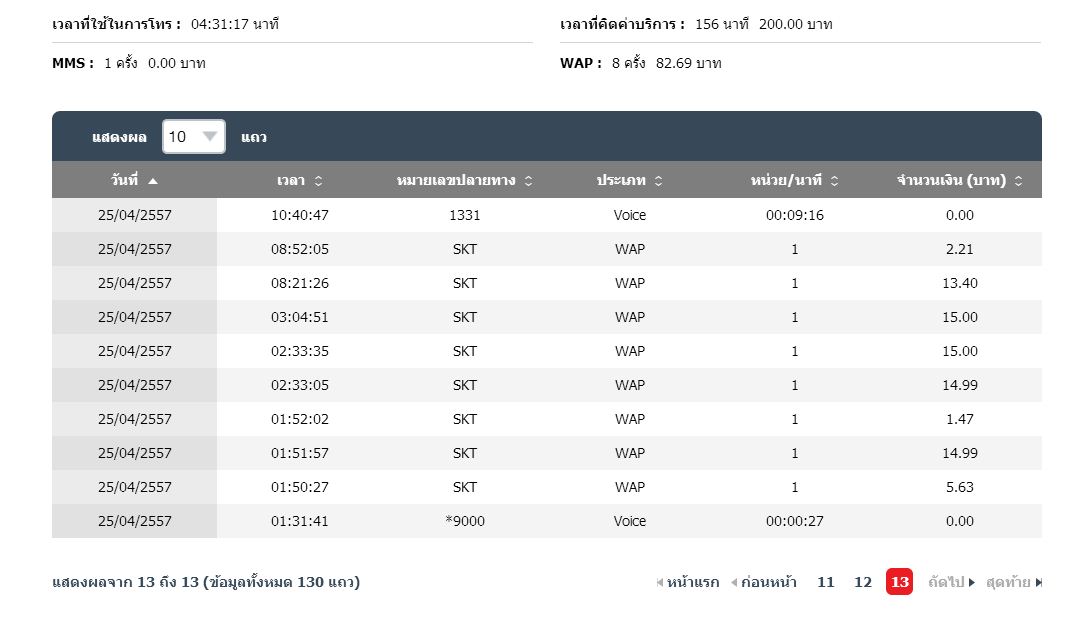Click the ถัดไป next page link
The height and width of the screenshot is (618, 1085).
point(951,582)
